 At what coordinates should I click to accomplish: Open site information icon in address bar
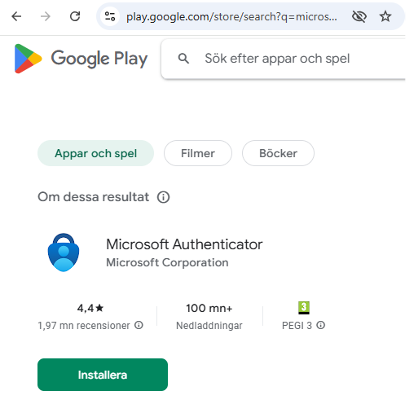(x=110, y=16)
